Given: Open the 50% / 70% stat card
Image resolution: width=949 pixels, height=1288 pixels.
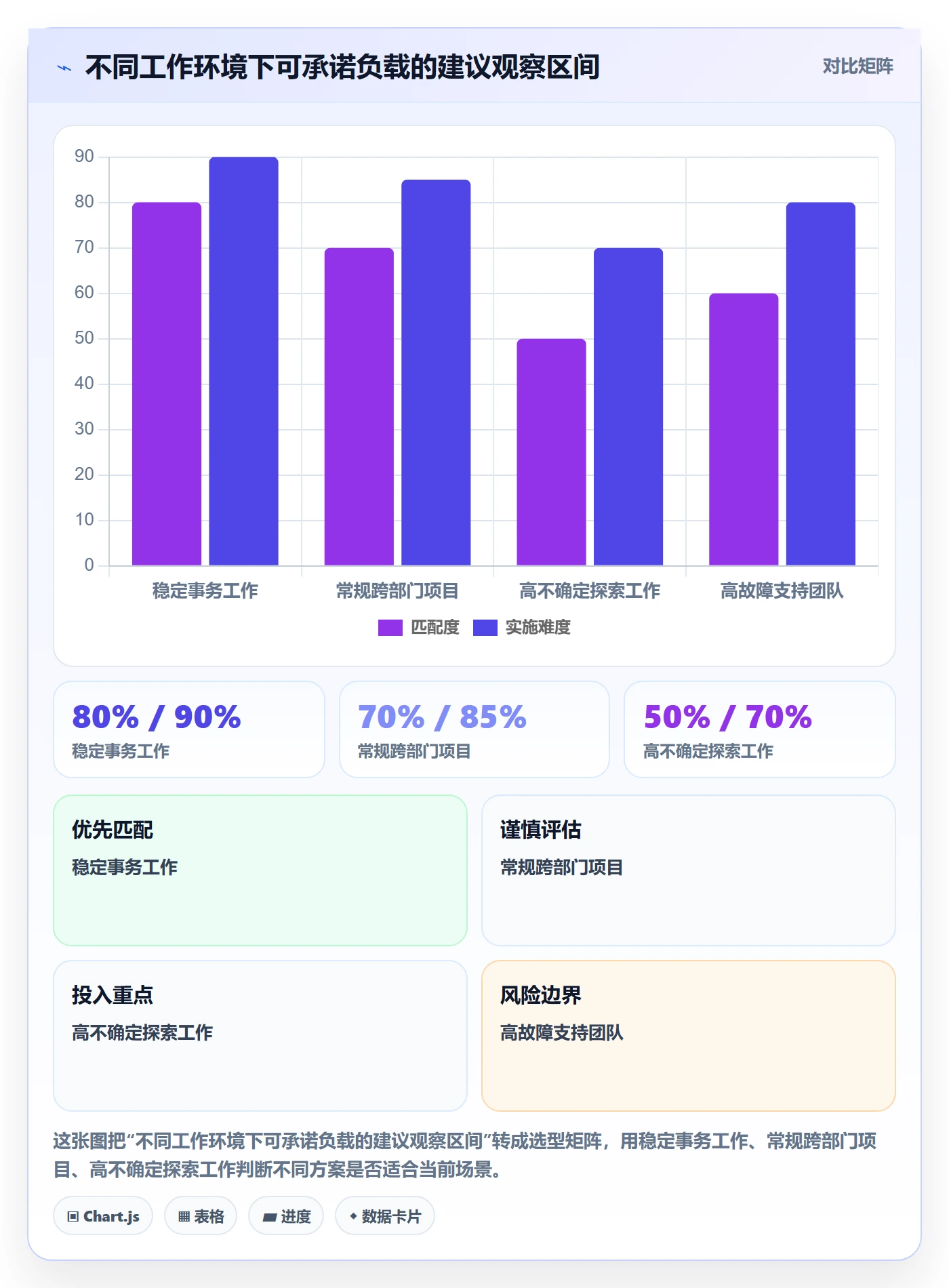Looking at the screenshot, I should pyautogui.click(x=760, y=729).
